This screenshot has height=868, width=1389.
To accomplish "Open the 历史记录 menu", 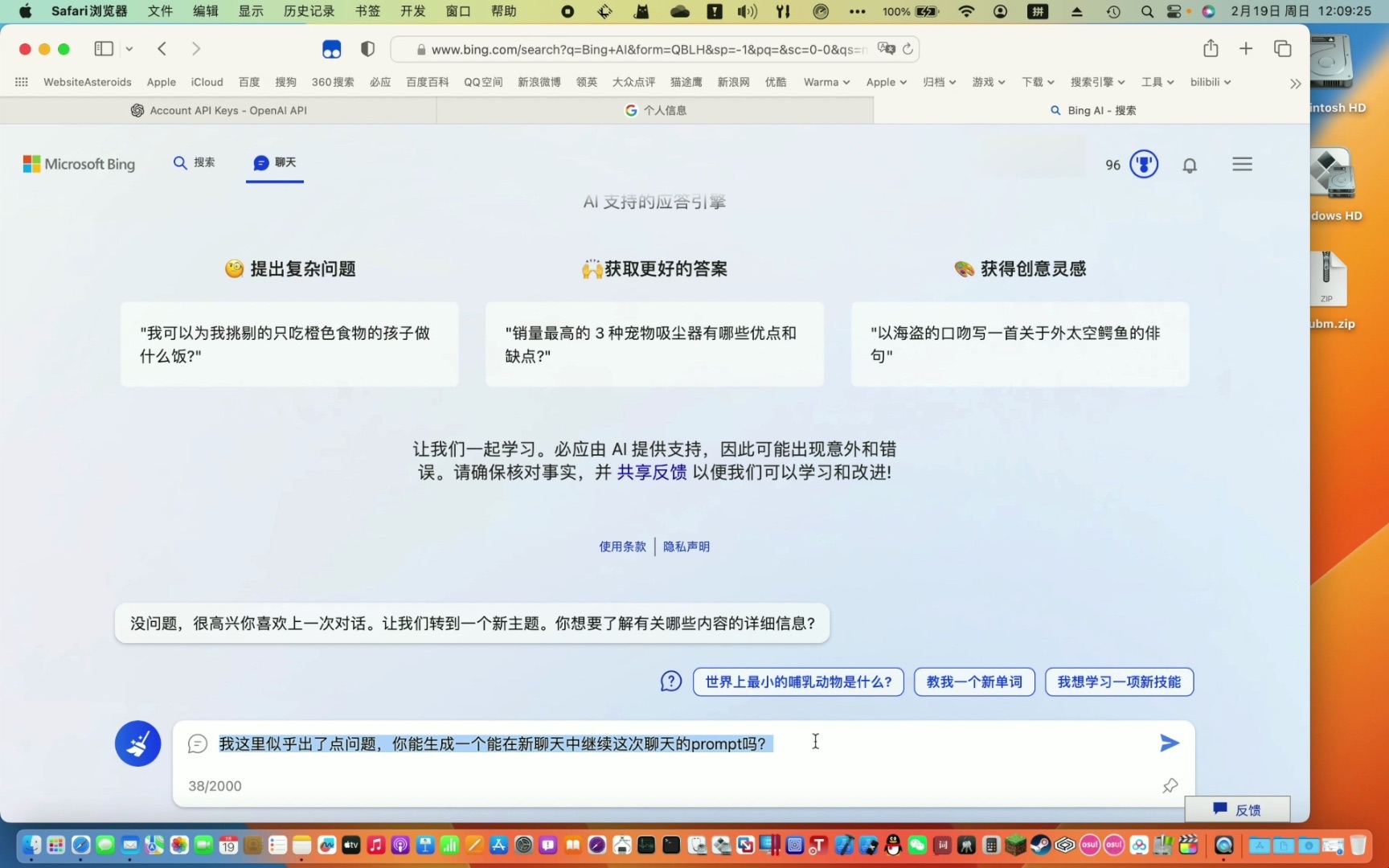I will click(309, 11).
